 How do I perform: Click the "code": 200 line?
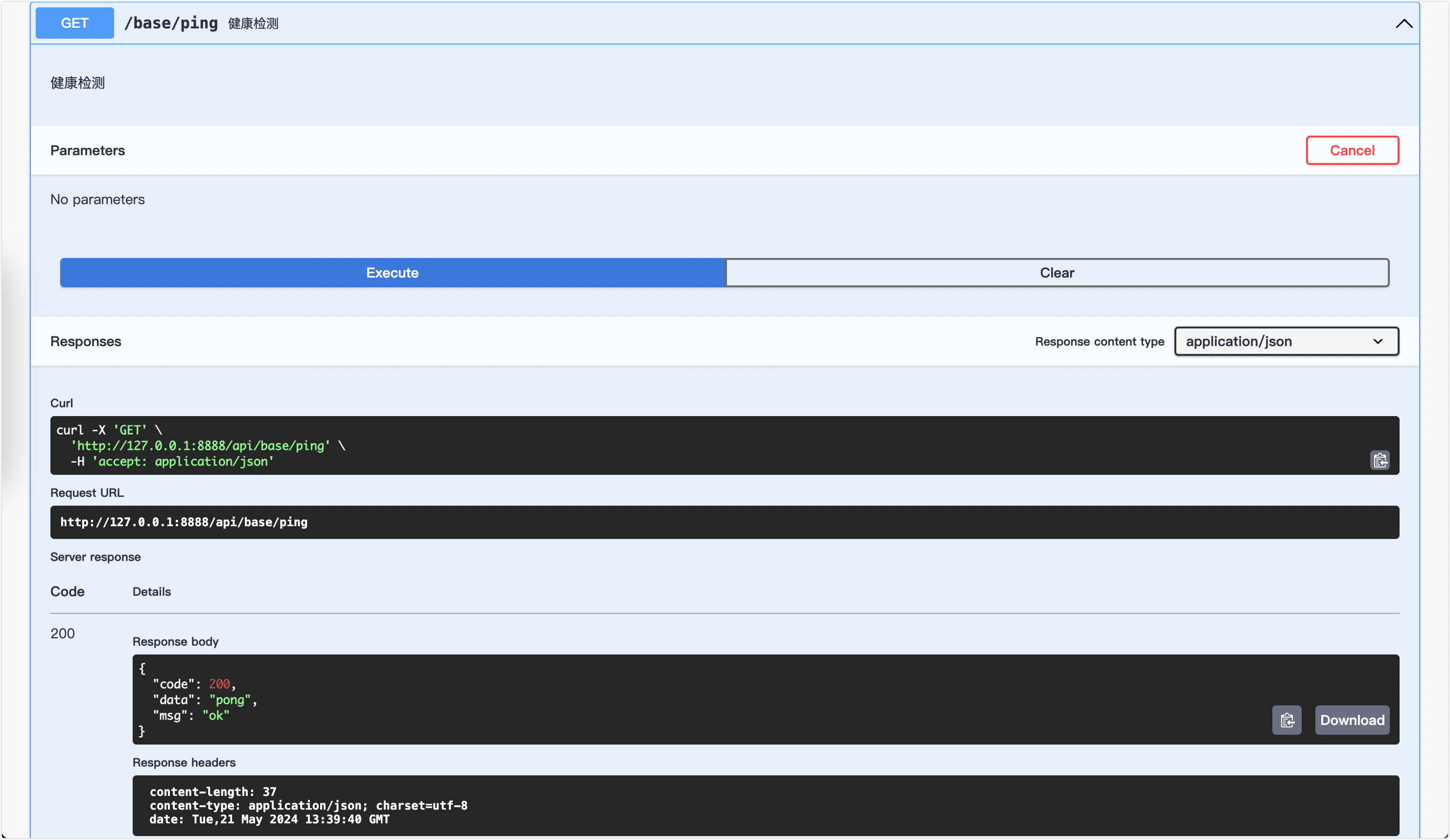(194, 684)
